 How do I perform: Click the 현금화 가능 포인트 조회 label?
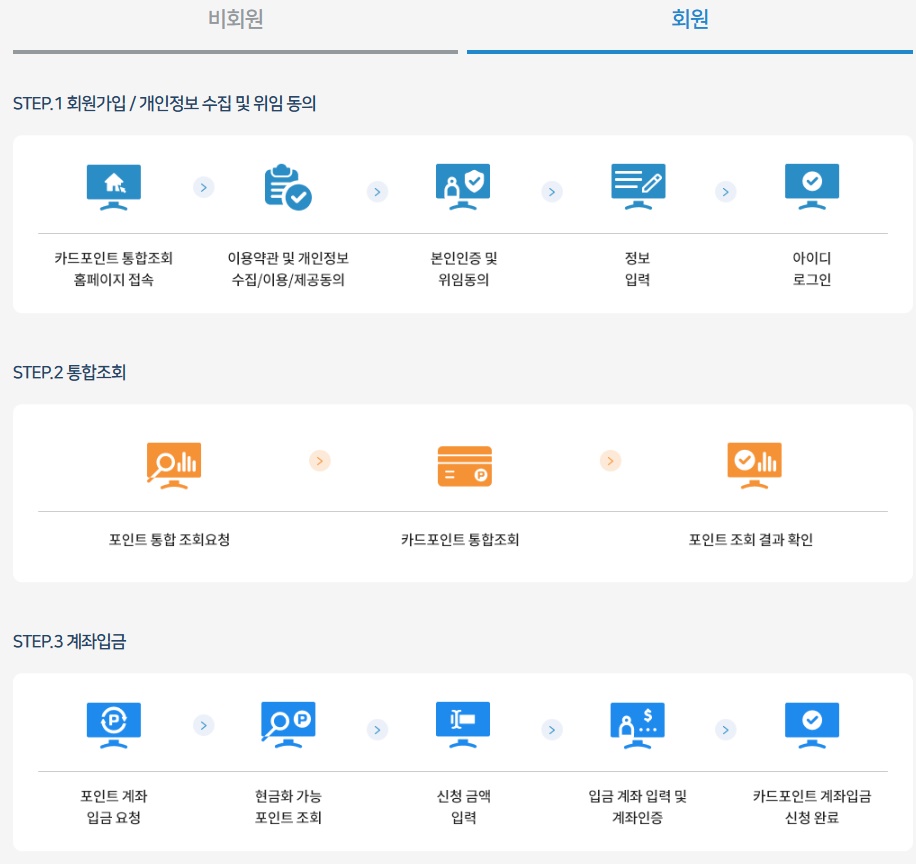point(288,807)
